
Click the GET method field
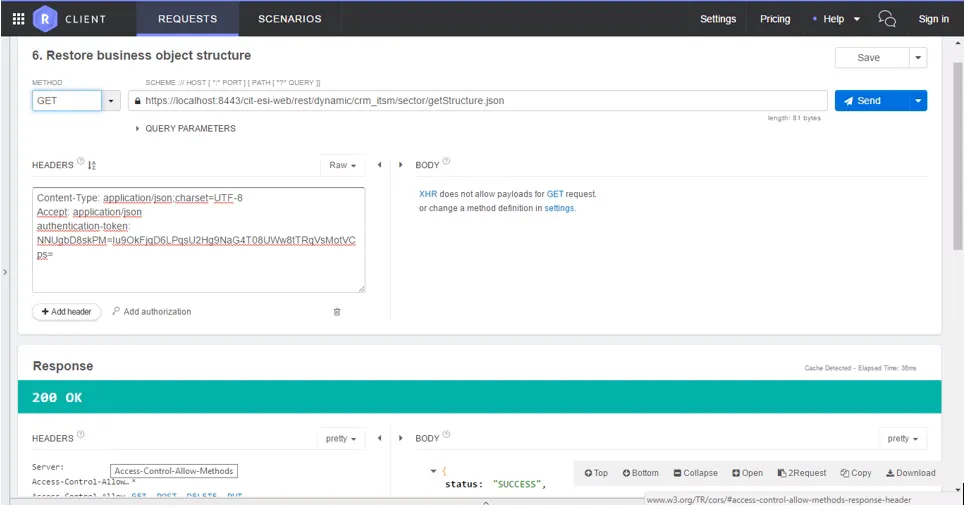coord(67,101)
